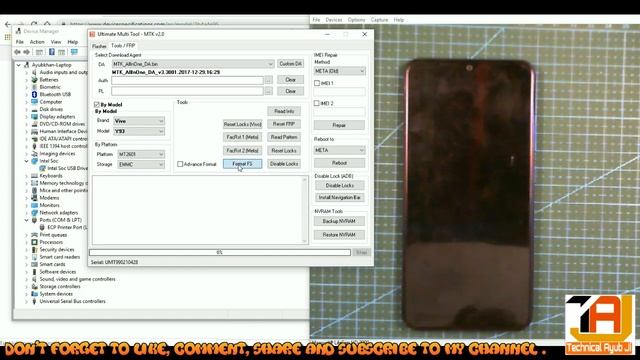Screen dimensions: 640x360
Task: Click the Format FS button
Action: (242, 164)
